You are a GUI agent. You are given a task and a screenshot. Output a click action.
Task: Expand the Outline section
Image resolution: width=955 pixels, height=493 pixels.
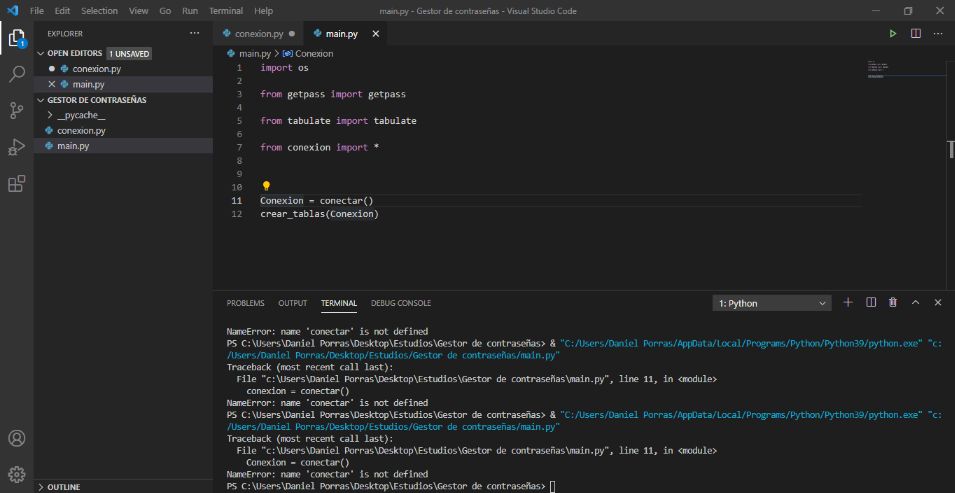[x=63, y=487]
